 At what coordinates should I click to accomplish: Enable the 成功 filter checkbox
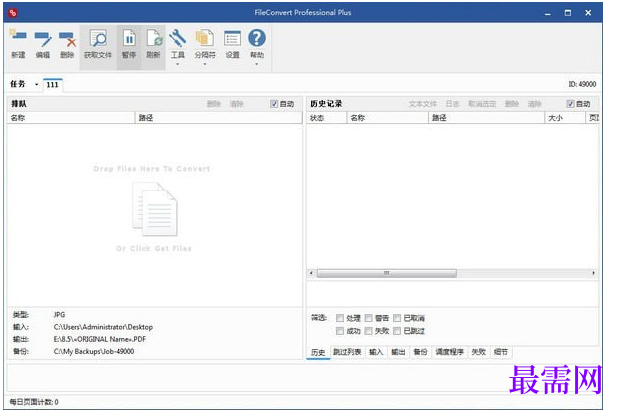[340, 331]
